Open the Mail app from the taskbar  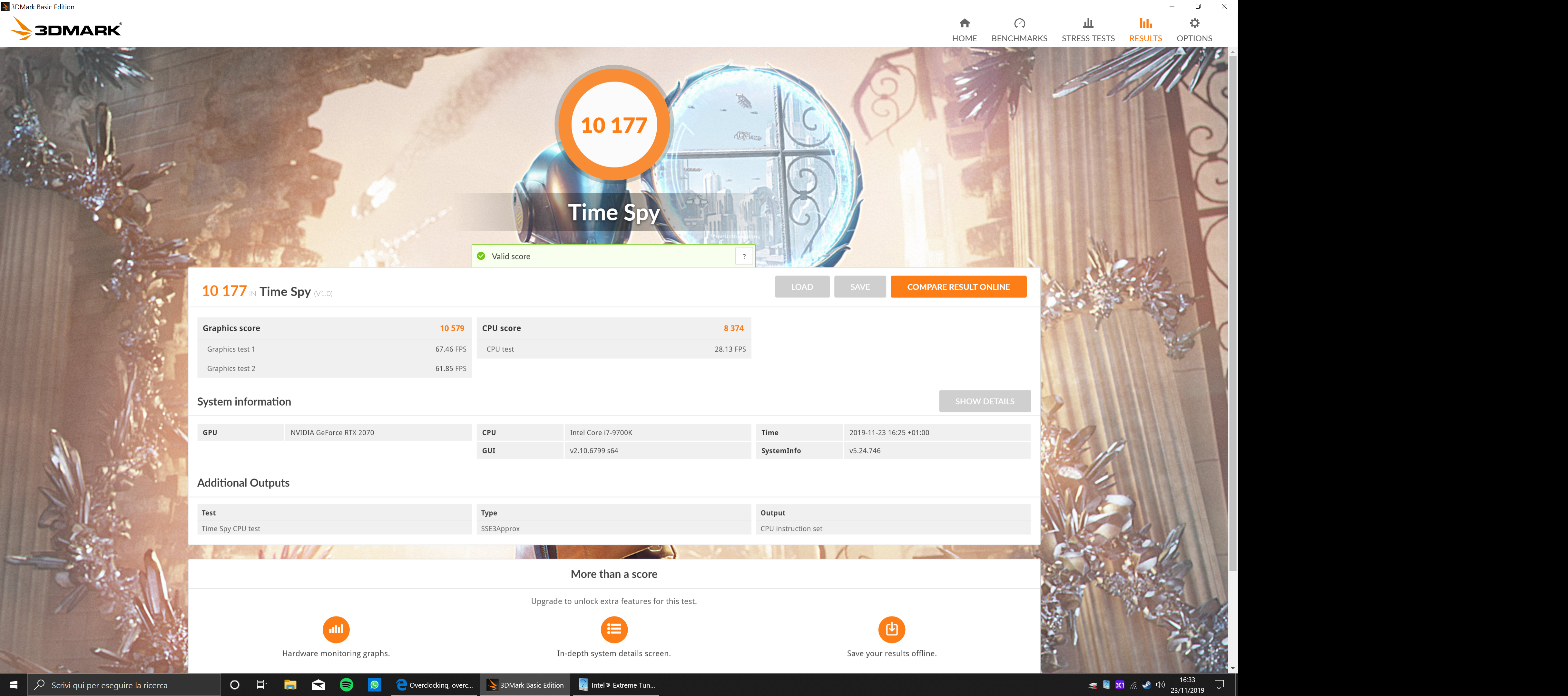(x=318, y=684)
